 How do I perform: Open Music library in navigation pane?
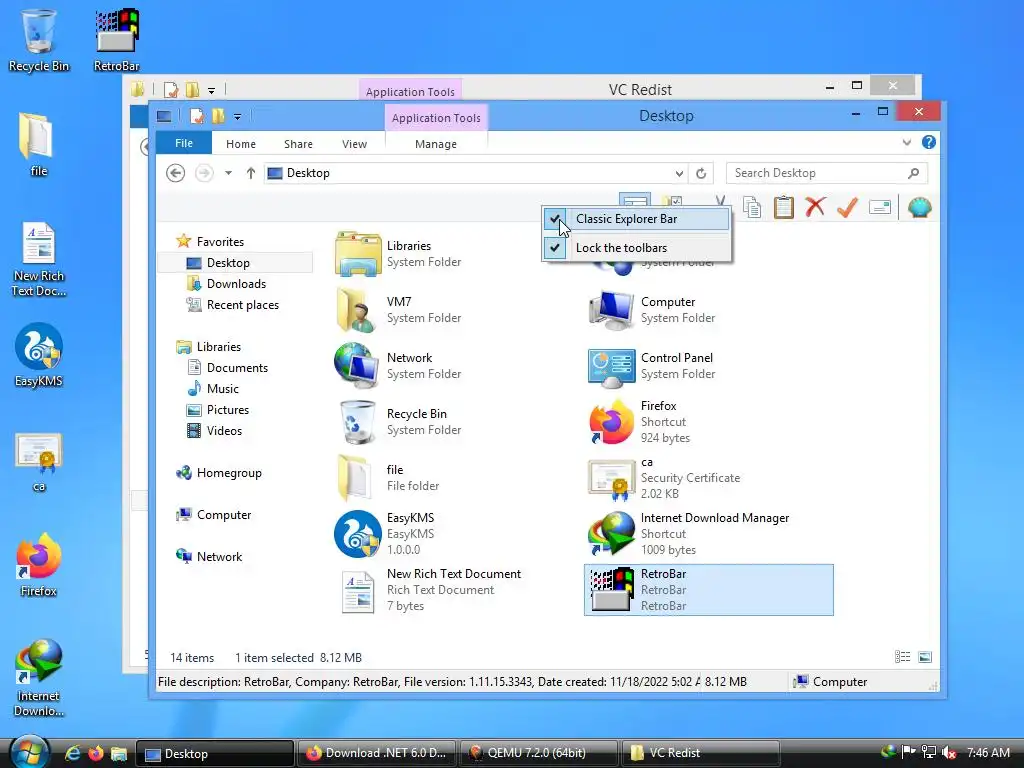pos(223,389)
